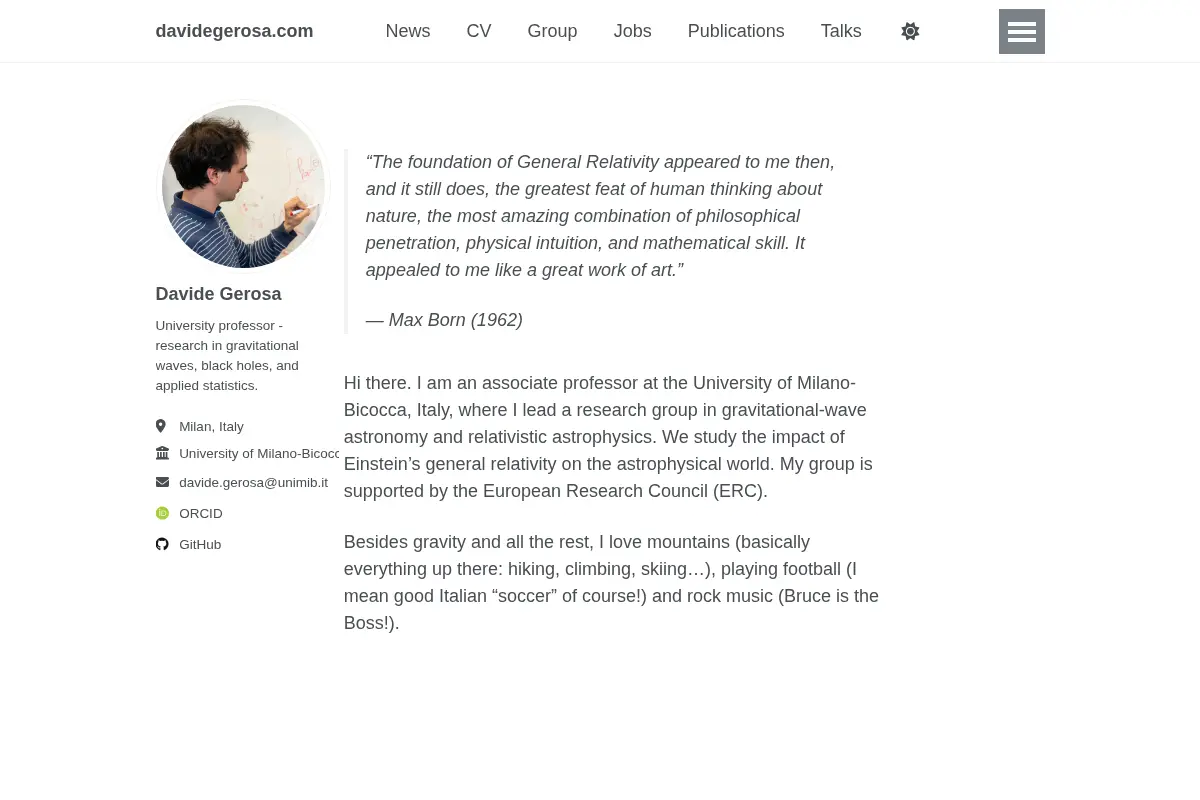Click the davidegerosa.com site title
Screen dimensions: 1200x800
234,31
